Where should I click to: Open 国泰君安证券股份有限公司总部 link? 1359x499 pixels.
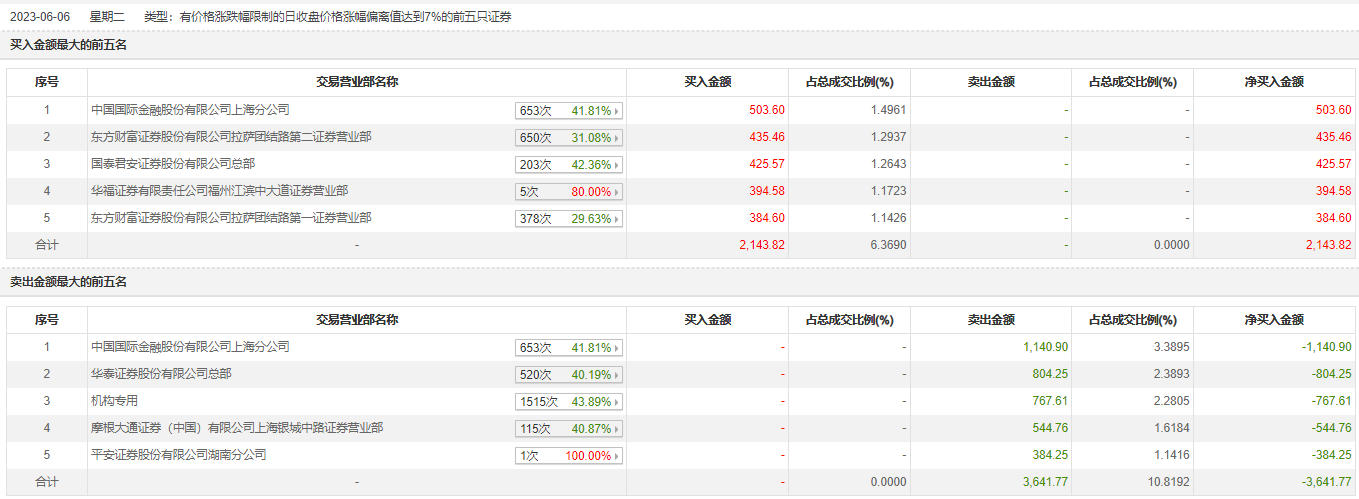[173, 164]
